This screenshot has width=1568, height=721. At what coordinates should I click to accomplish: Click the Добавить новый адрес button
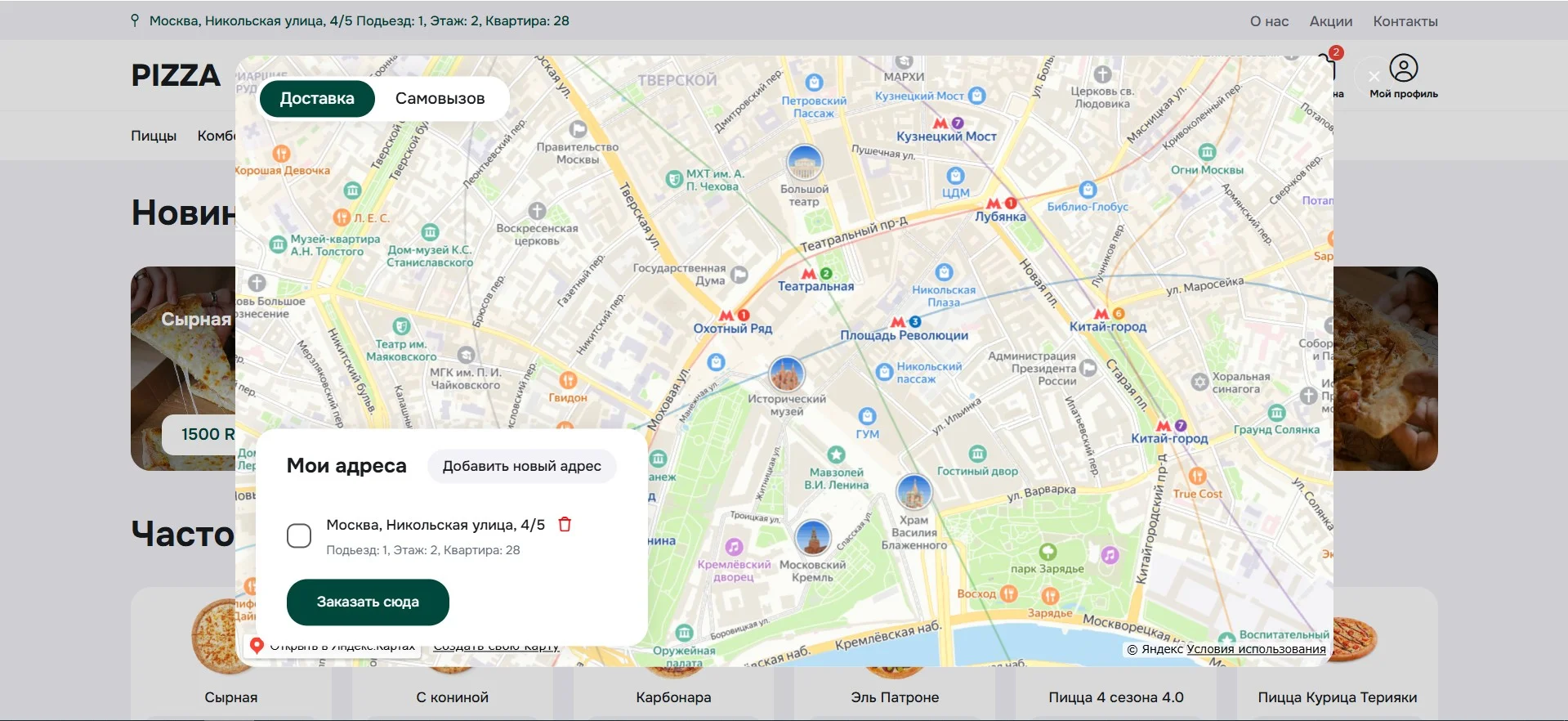[x=521, y=466]
